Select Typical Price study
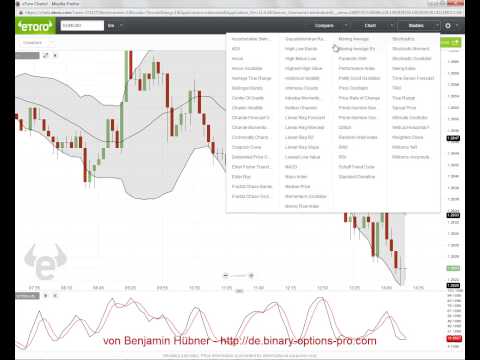 point(404,108)
